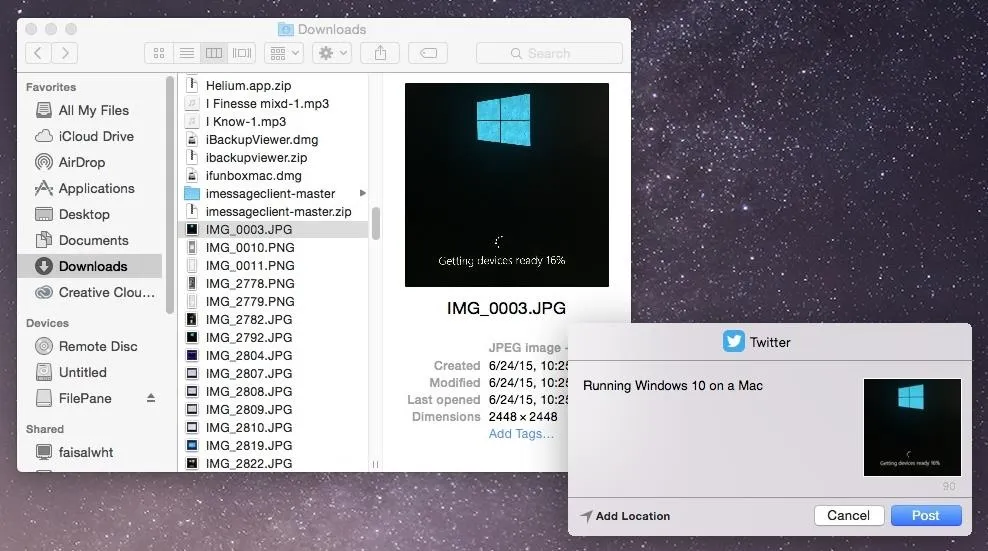
Task: Select I Finesse mixd-1.mp3 file
Action: coord(275,103)
